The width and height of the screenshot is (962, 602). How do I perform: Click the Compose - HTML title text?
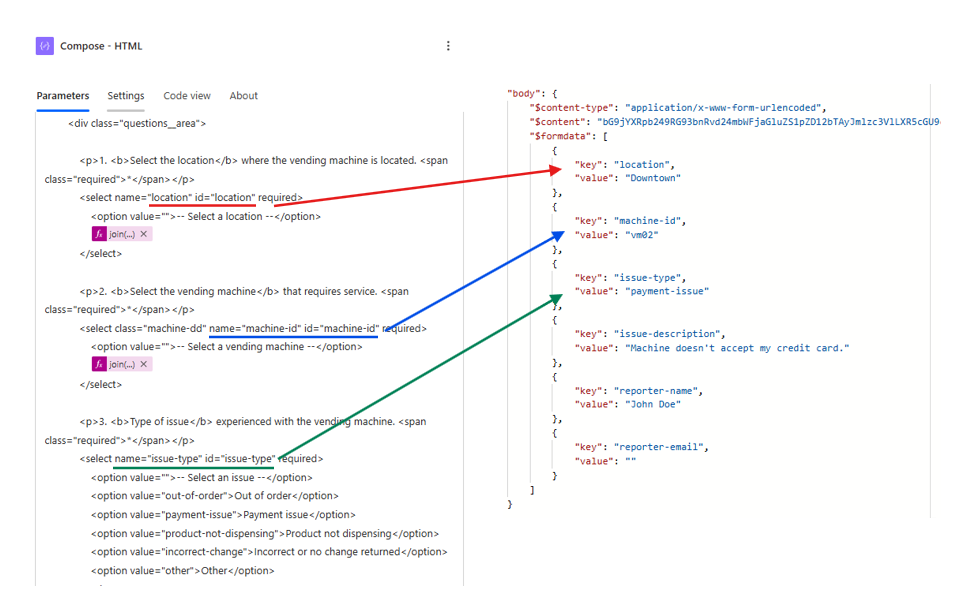coord(100,45)
